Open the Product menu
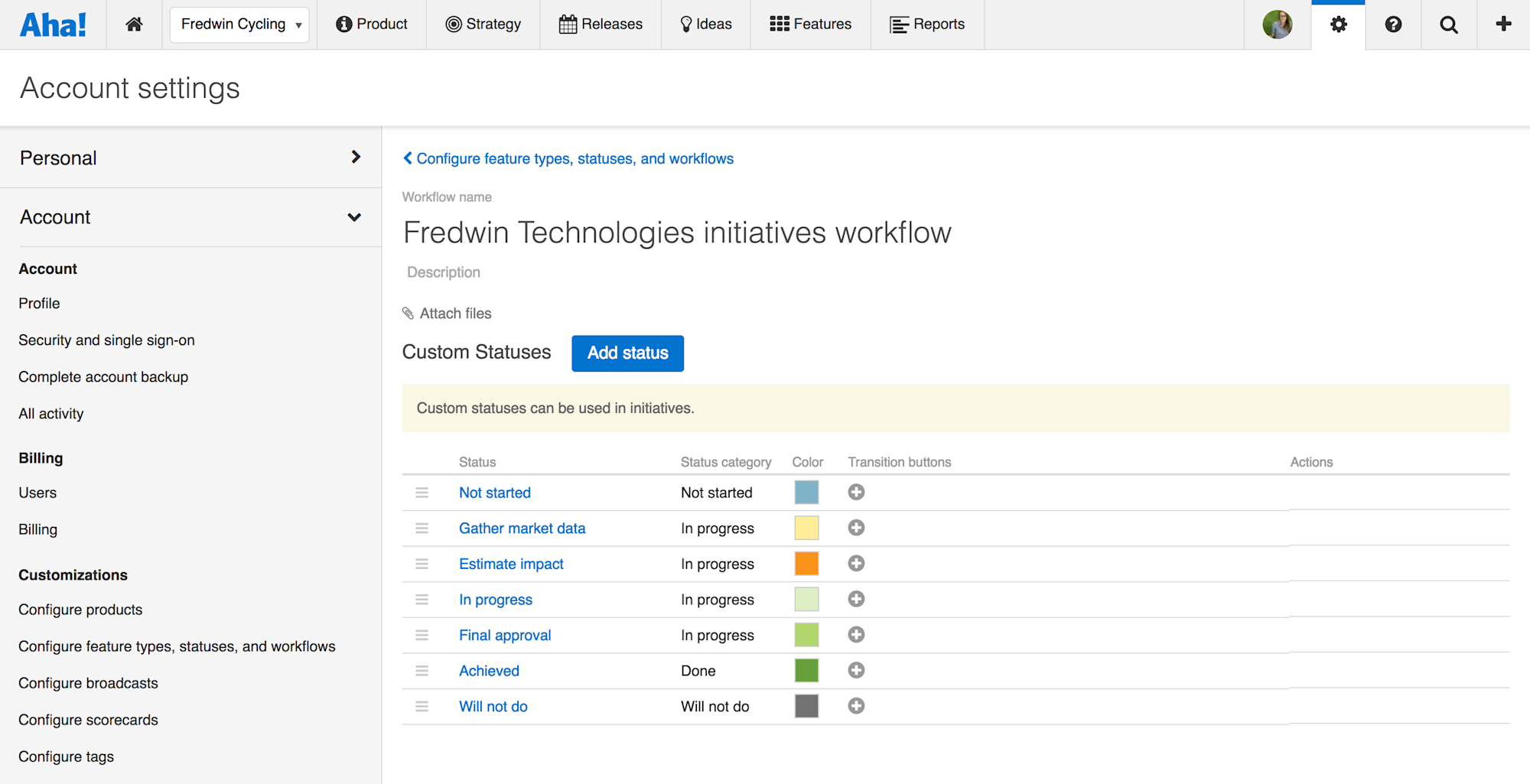 tap(372, 24)
